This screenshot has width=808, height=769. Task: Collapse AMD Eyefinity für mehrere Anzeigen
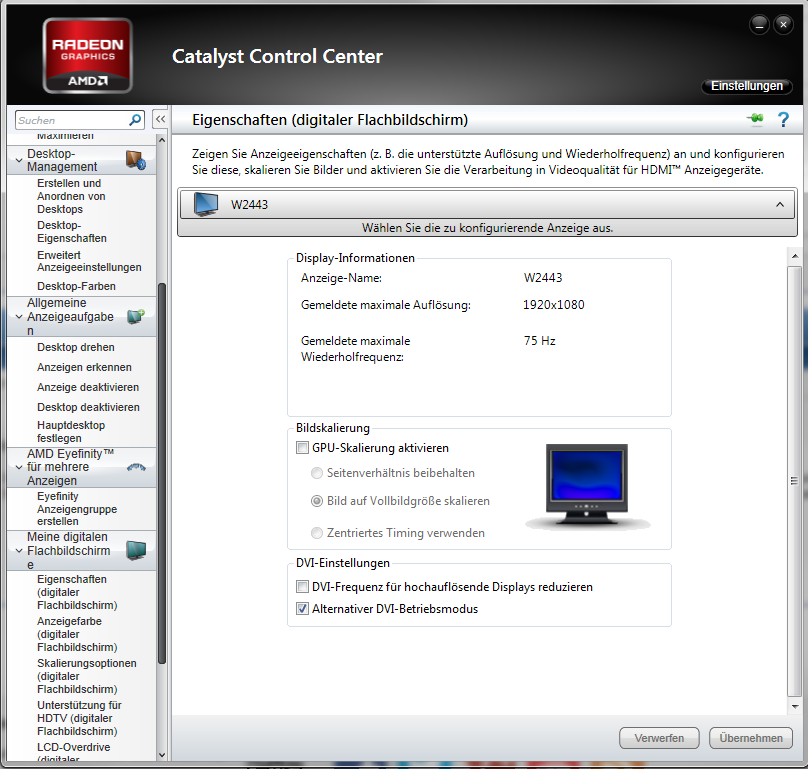click(19, 467)
